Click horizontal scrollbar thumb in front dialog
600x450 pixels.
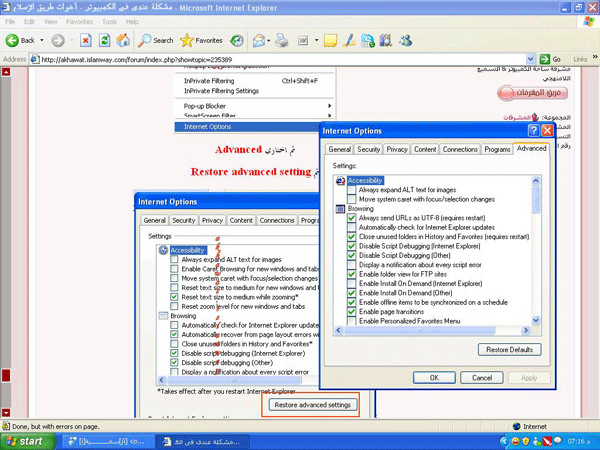point(419,330)
